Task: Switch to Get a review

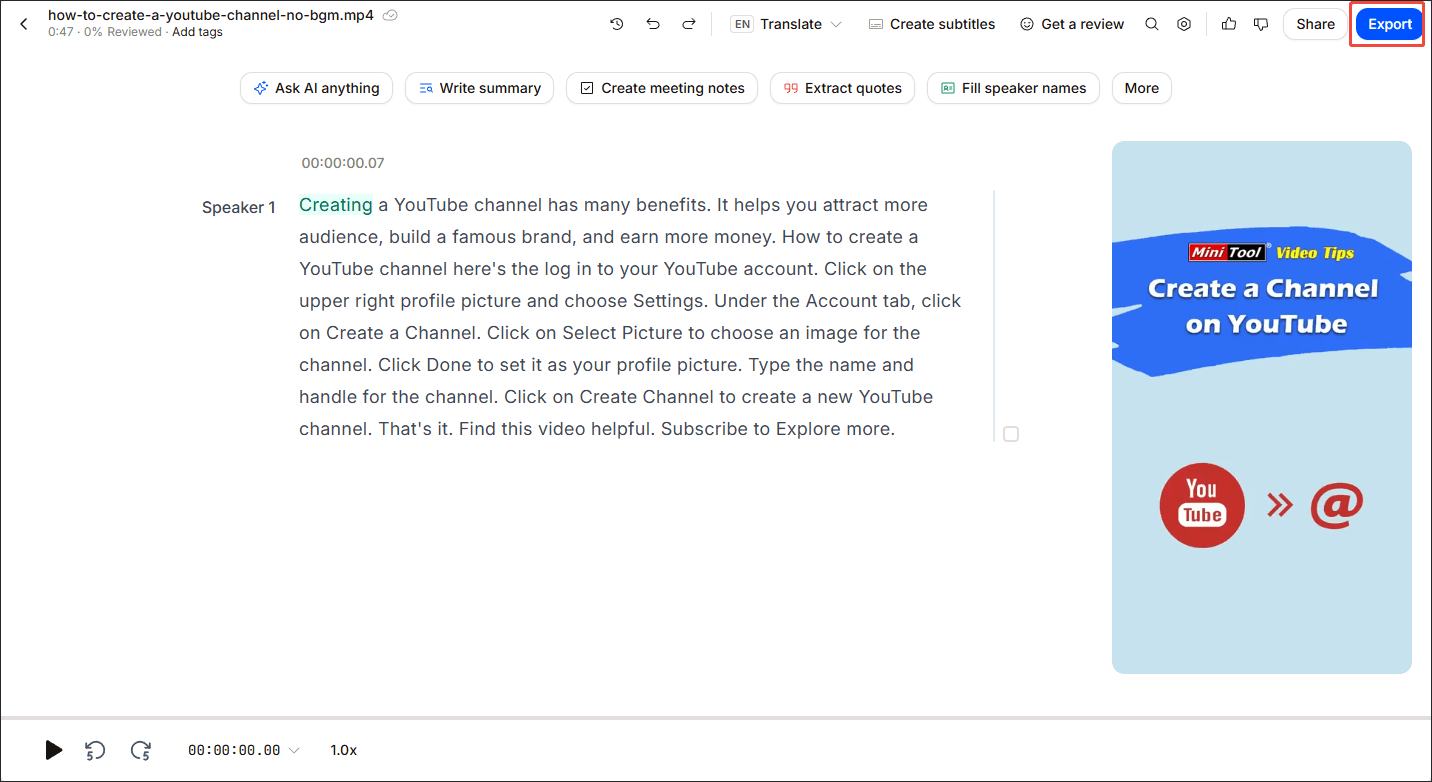Action: point(1071,23)
